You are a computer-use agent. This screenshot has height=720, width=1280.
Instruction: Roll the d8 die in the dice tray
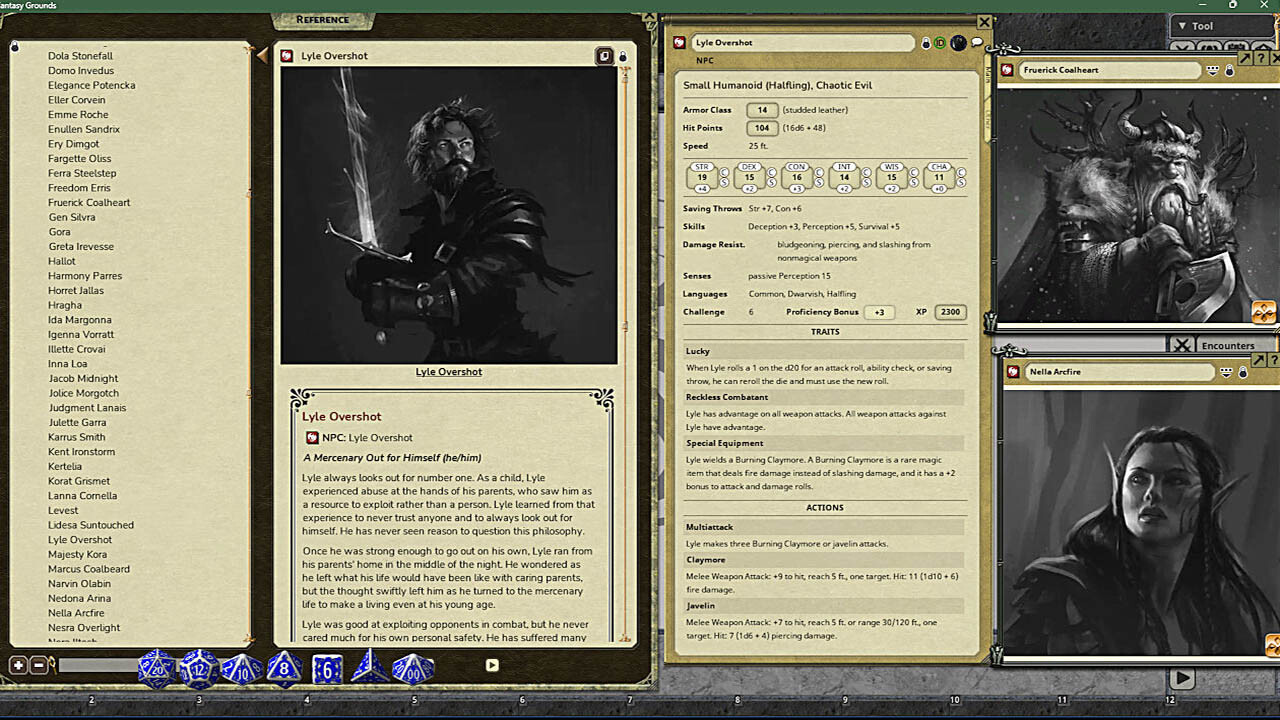pos(283,666)
